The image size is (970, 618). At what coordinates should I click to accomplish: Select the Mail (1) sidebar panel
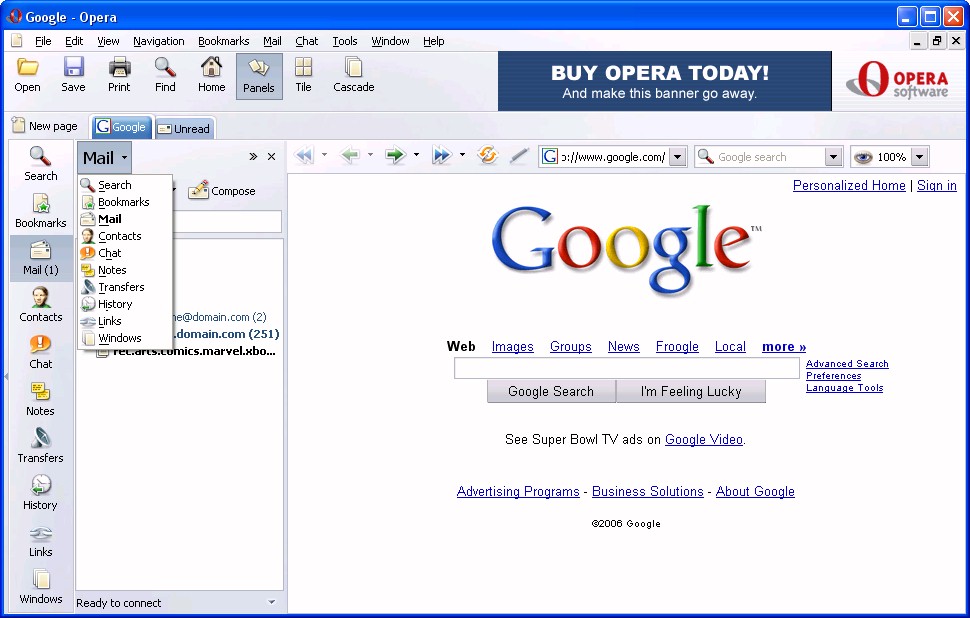41,258
